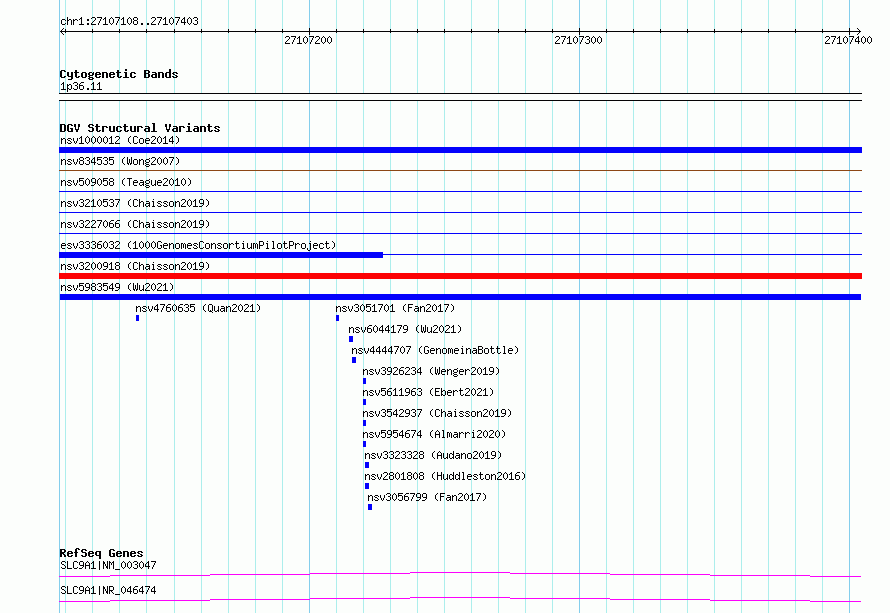Select variant nsv3200918 (Chaisson2019) label
Viewport: 890px width, 613px height.
[x=135, y=266]
